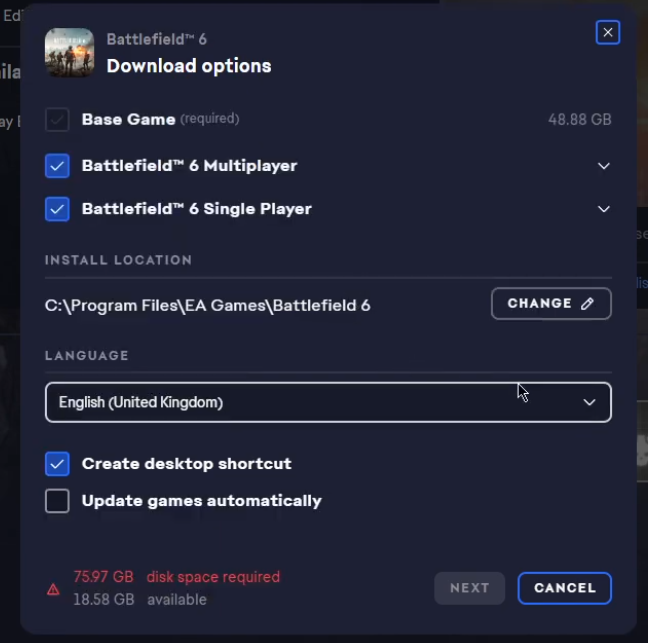Click the 48.88 GB base game size
648x643 pixels.
tap(579, 120)
